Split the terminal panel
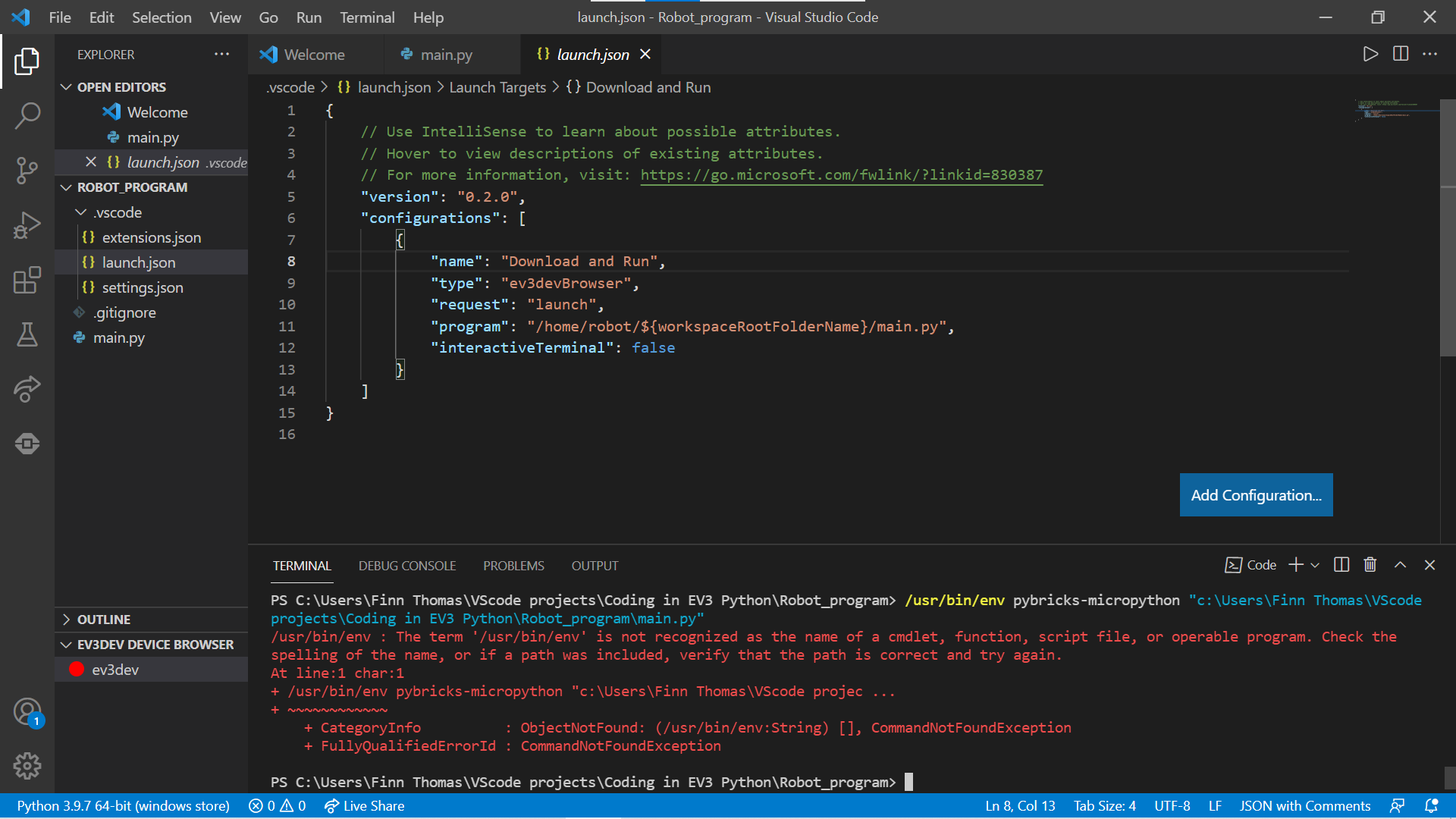 coord(1341,565)
